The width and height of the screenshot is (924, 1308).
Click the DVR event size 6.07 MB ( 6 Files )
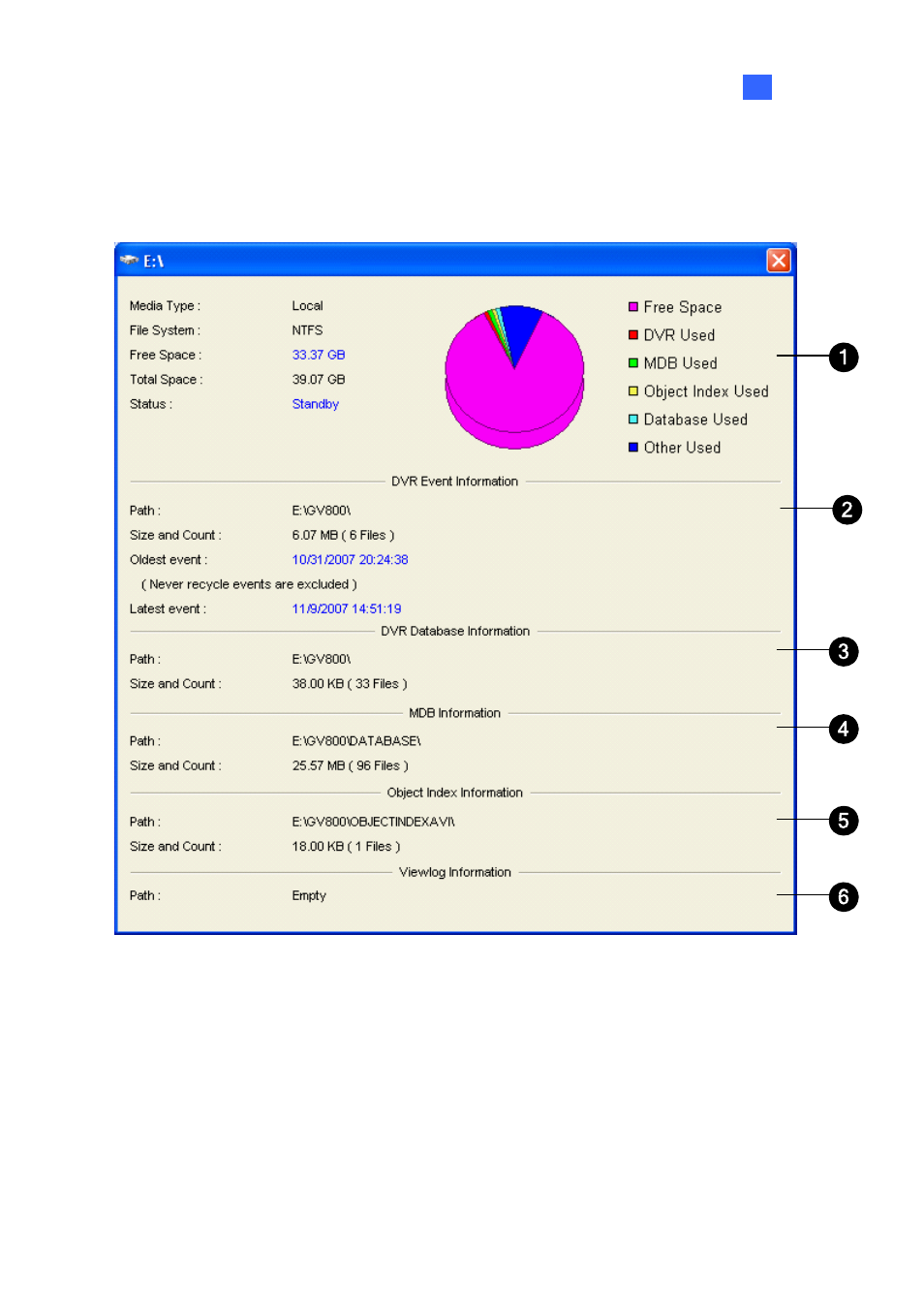[x=343, y=536]
